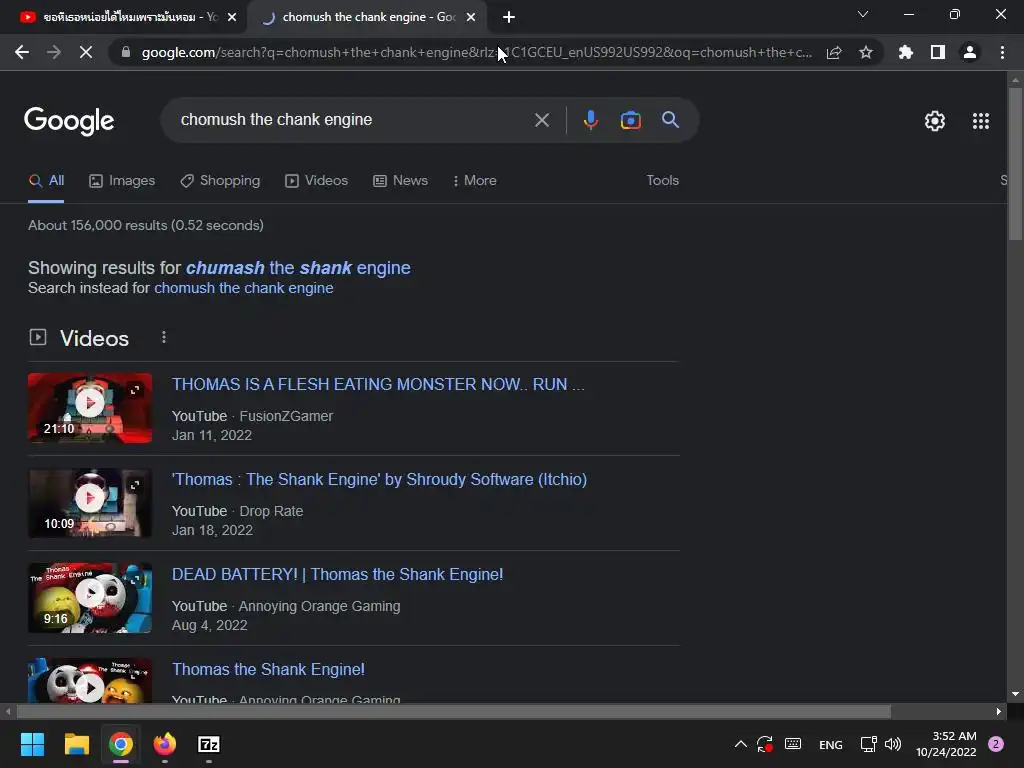
Task: Switch to the Images tab
Action: coord(122,181)
